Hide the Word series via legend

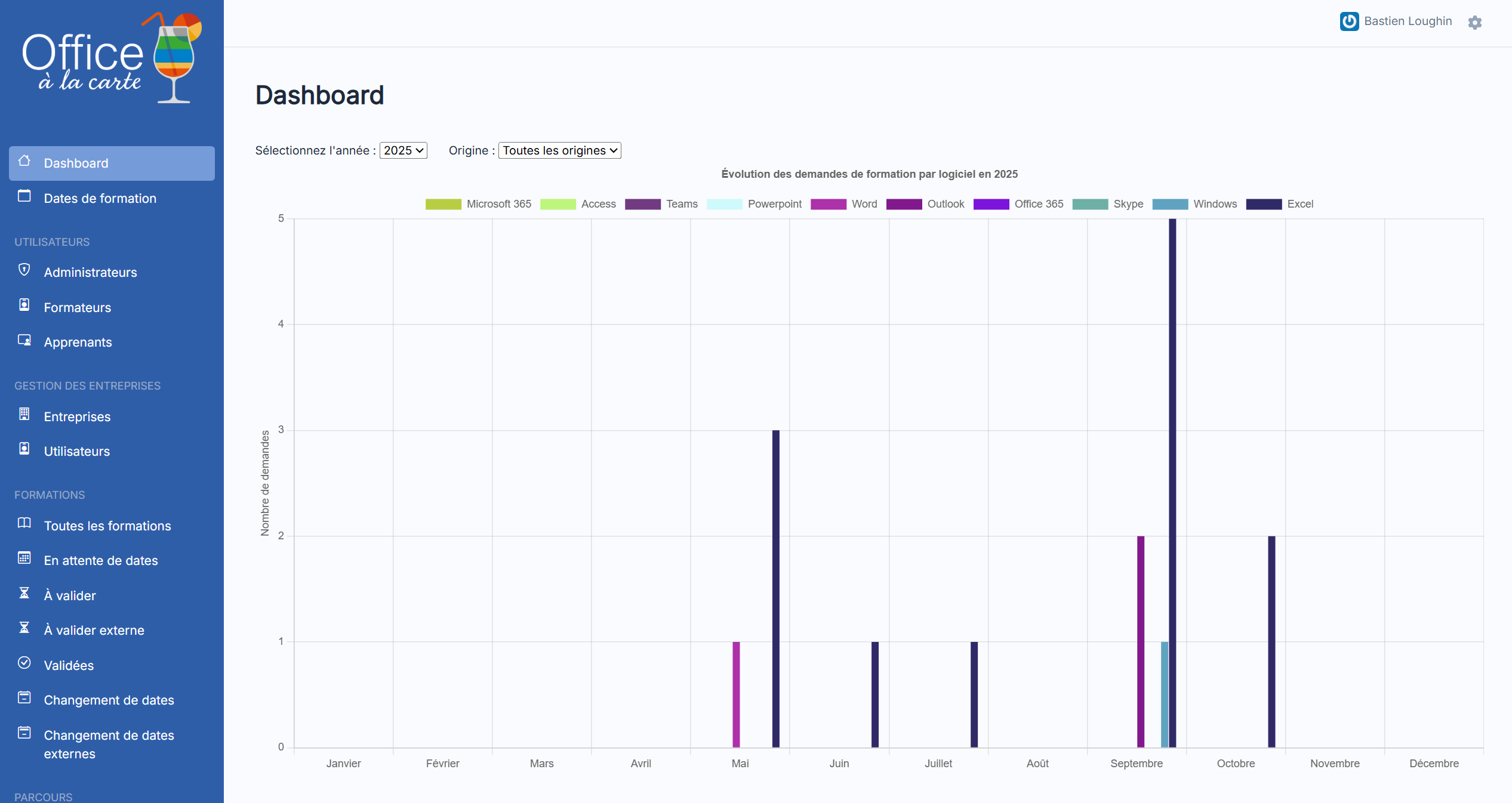pyautogui.click(x=864, y=204)
